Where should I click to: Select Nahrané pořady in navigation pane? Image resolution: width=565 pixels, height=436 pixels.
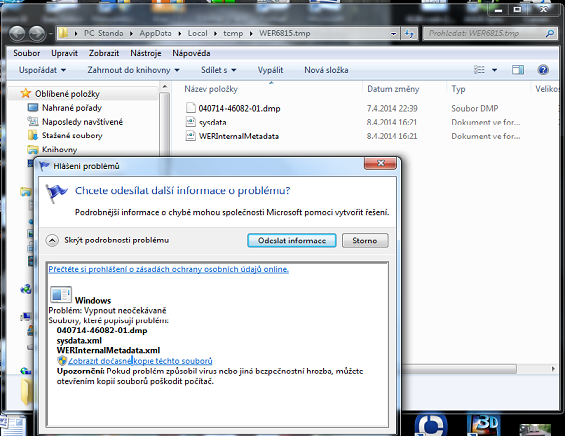pyautogui.click(x=72, y=108)
